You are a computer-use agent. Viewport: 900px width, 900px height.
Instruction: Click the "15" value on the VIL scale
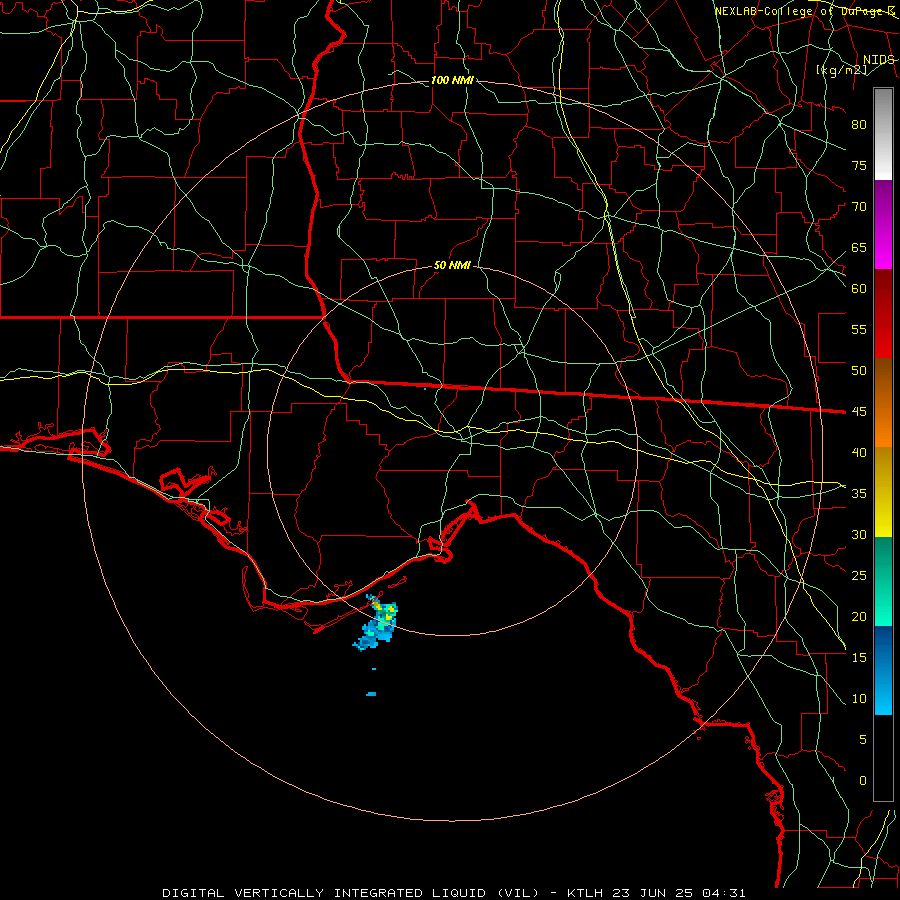coord(859,657)
